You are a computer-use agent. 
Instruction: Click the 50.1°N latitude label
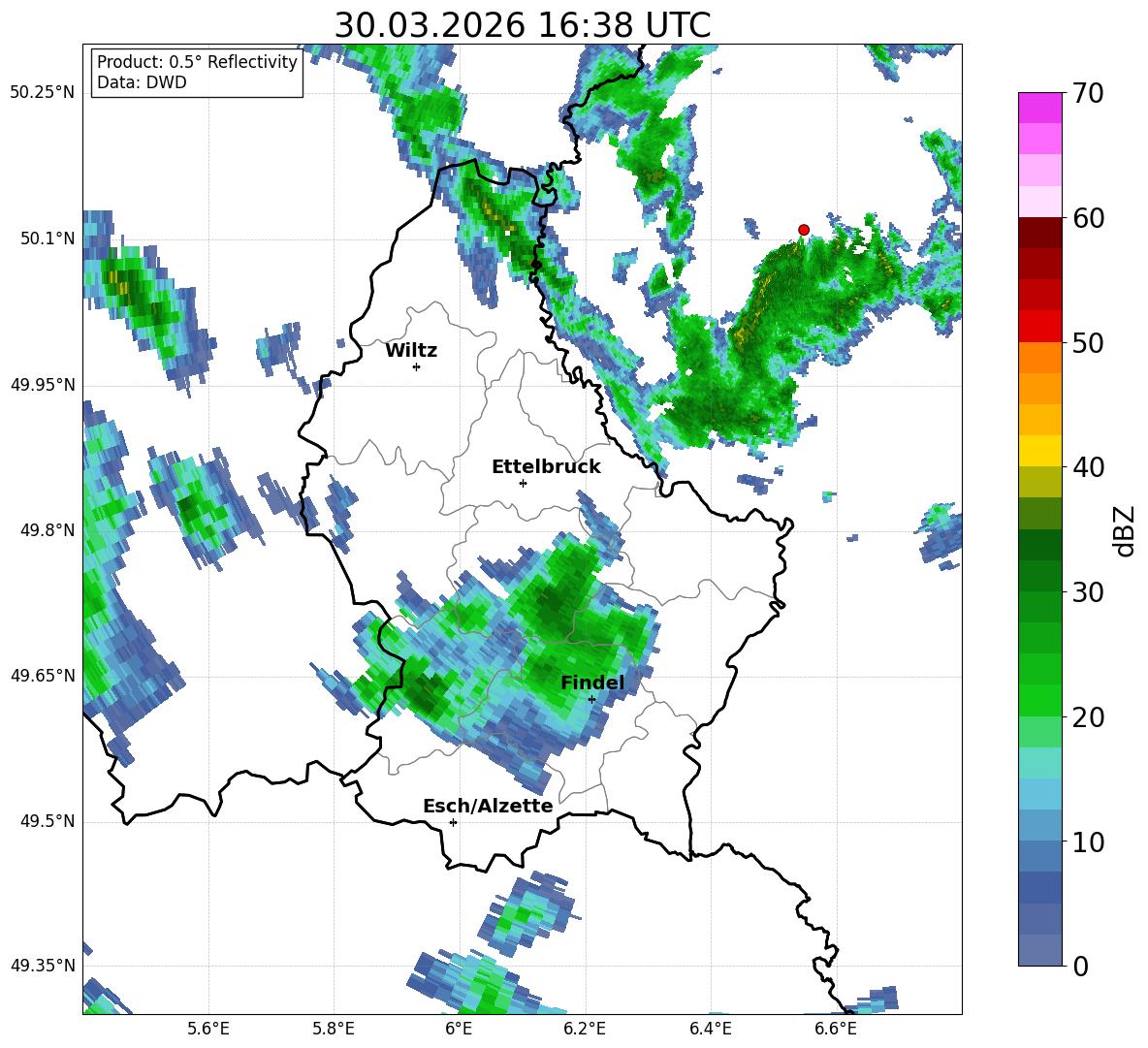[47, 238]
